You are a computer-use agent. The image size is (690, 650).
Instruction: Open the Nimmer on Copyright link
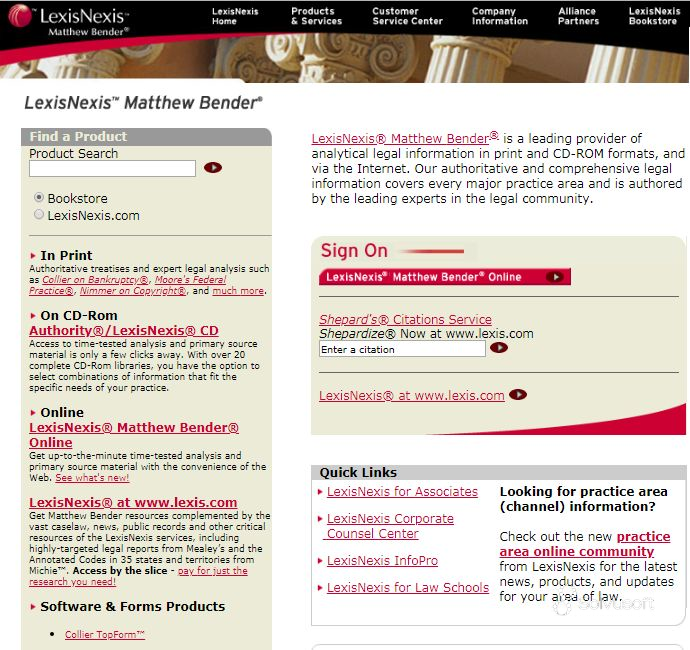(x=133, y=291)
